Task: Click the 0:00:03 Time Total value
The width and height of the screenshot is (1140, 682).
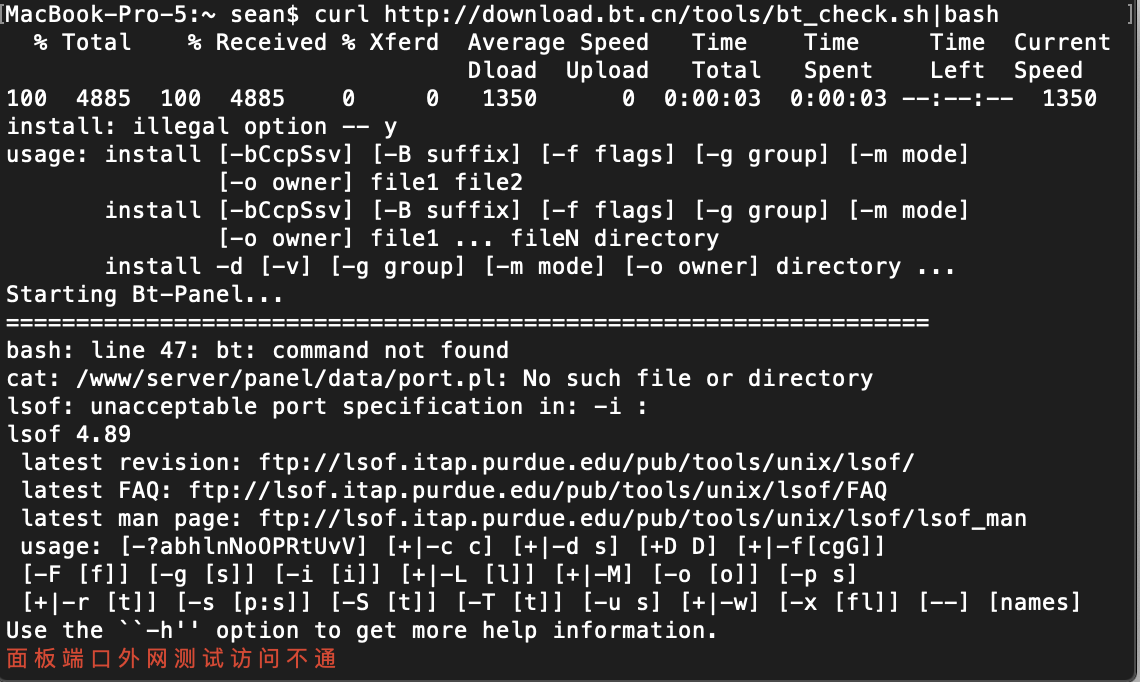Action: 712,99
